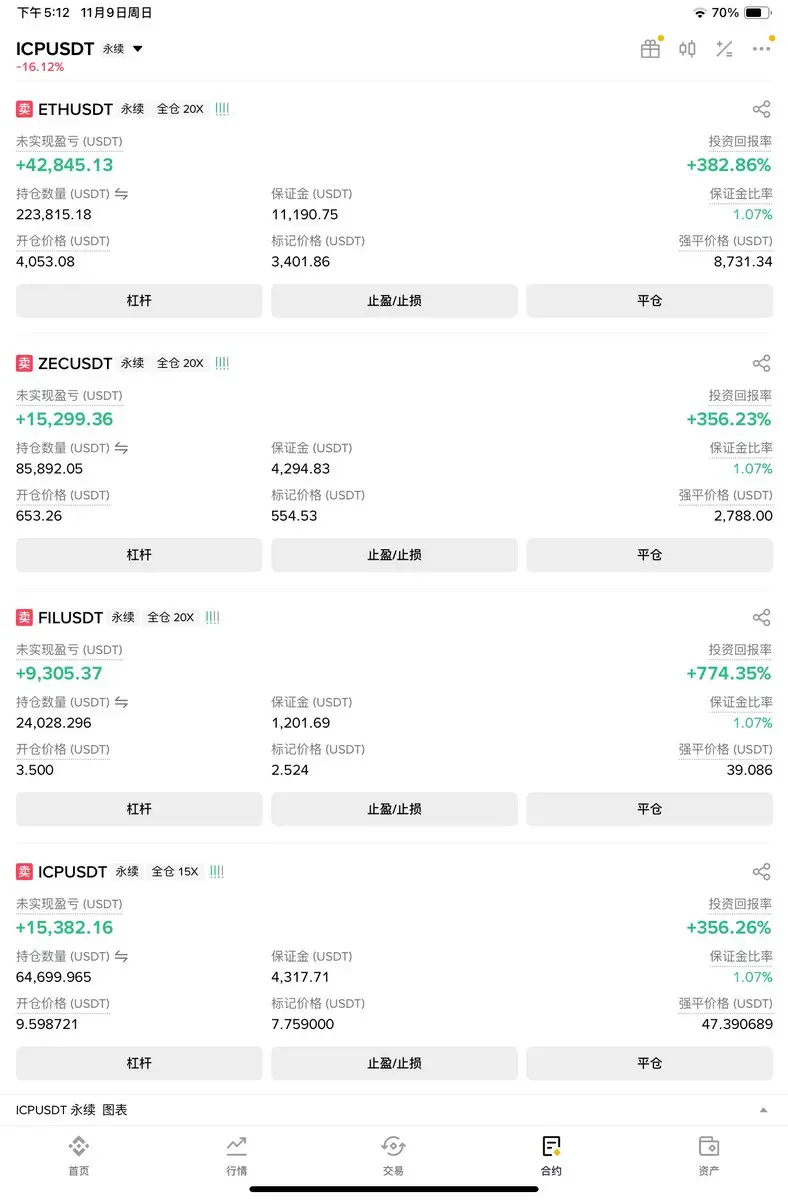Share the ZECUSDT position
Screen dimensions: 788x1200
761,363
